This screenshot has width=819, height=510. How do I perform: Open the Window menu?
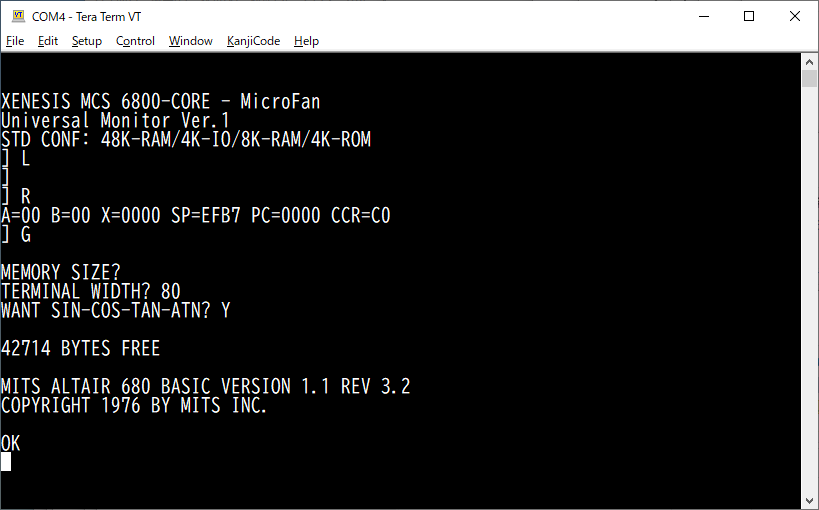tap(191, 41)
